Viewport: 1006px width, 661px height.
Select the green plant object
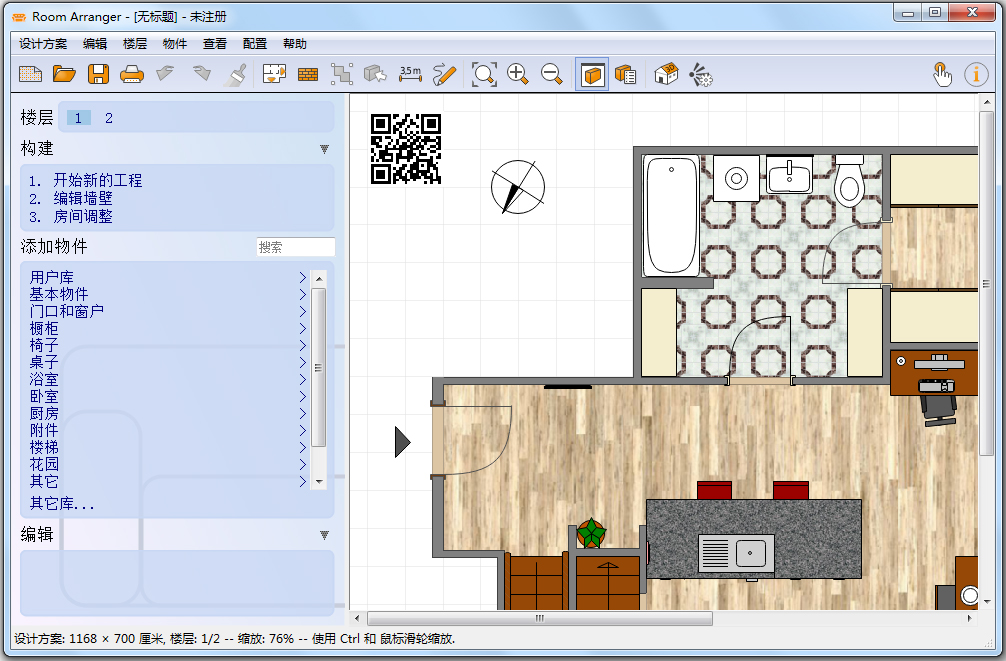point(591,533)
